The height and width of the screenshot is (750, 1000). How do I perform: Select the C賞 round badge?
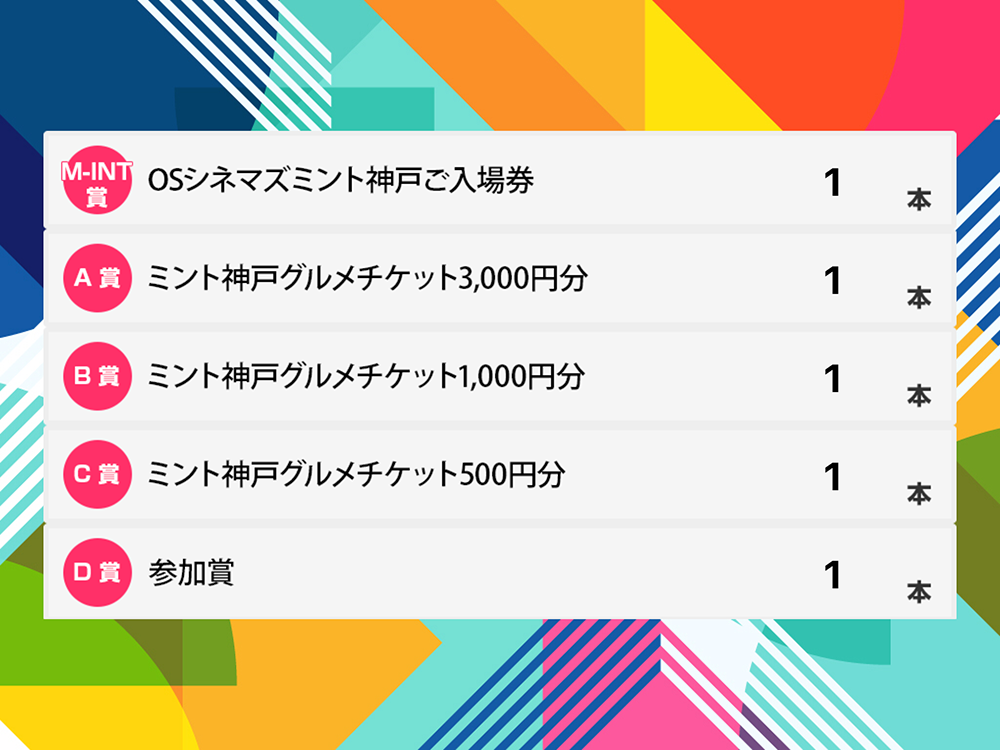pos(97,474)
